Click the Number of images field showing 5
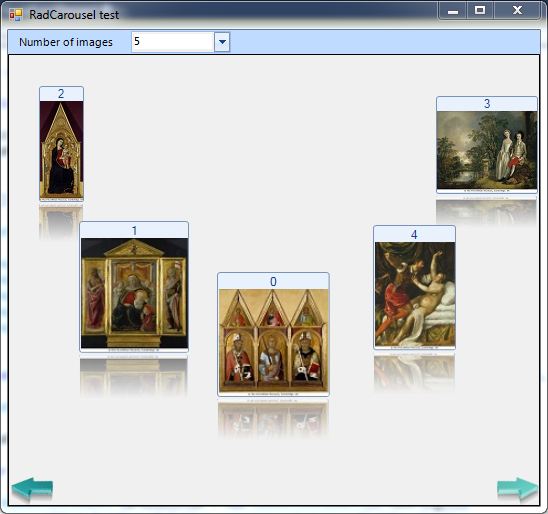Screen dimensions: 548x514 pyautogui.click(x=173, y=42)
